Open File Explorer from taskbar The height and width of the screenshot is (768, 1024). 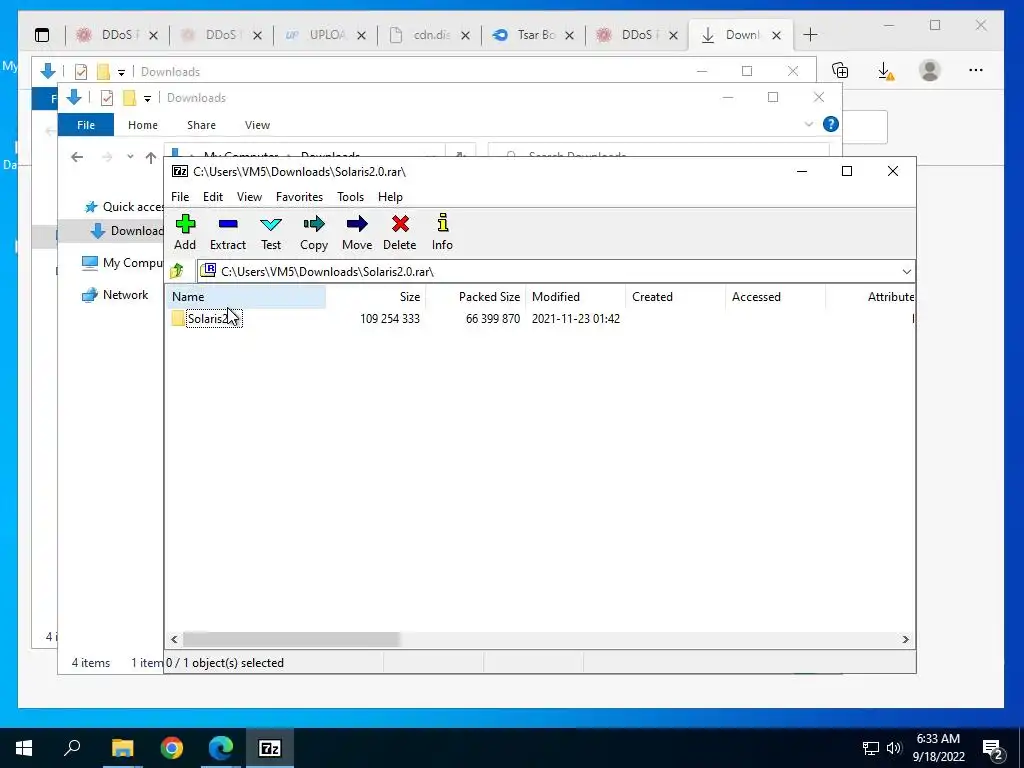[x=122, y=748]
